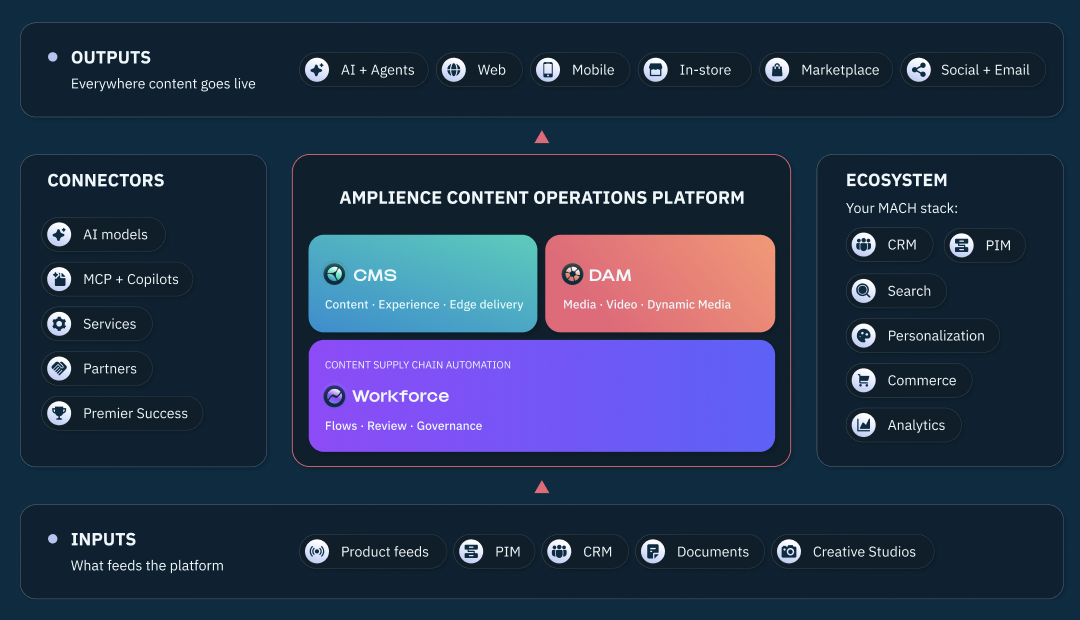Select the Partners connector label
Viewport: 1080px width, 620px height.
point(110,369)
